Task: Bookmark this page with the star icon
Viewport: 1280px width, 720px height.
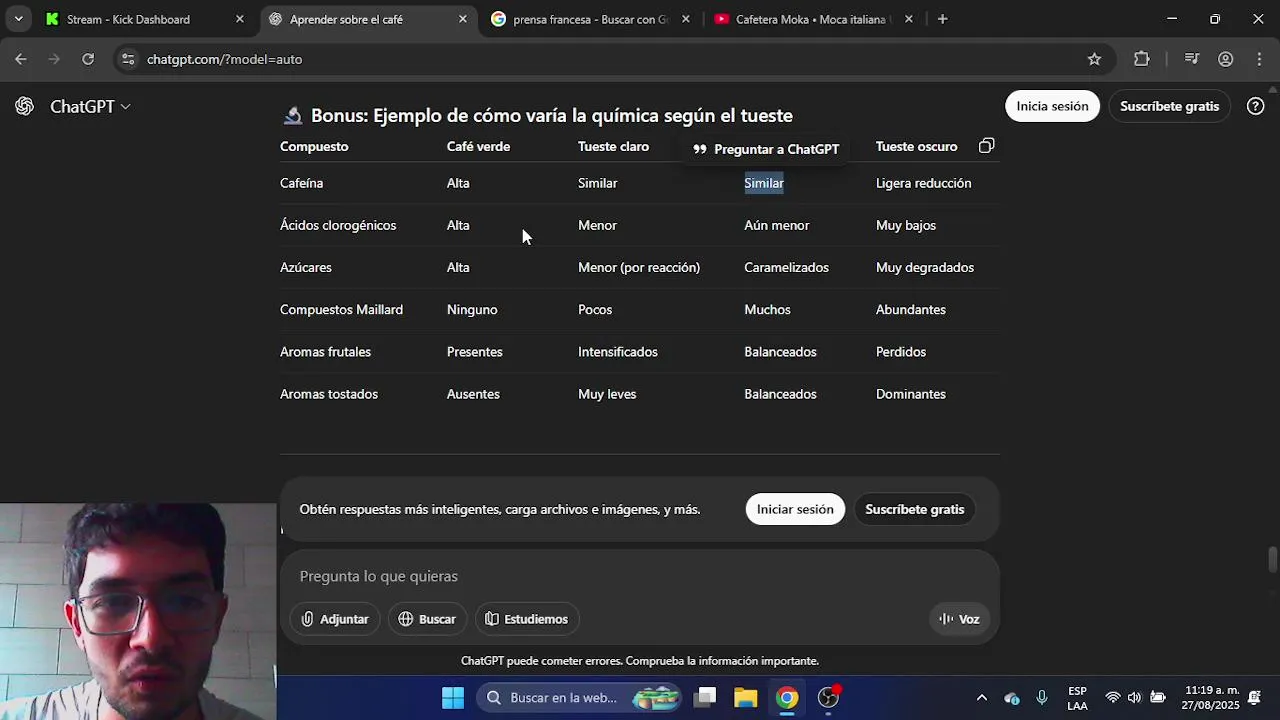Action: 1094,59
